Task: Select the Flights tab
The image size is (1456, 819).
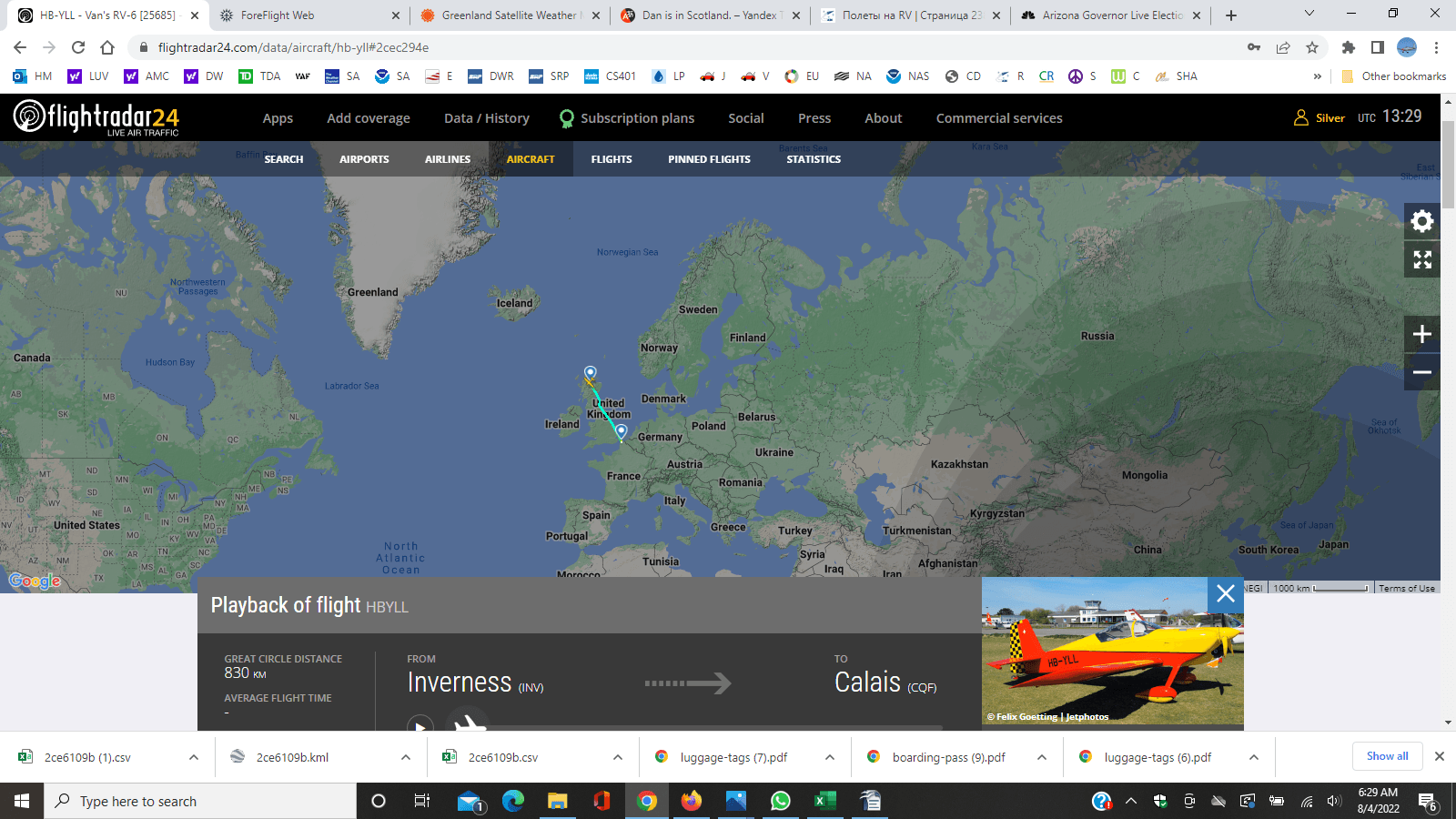Action: [612, 159]
